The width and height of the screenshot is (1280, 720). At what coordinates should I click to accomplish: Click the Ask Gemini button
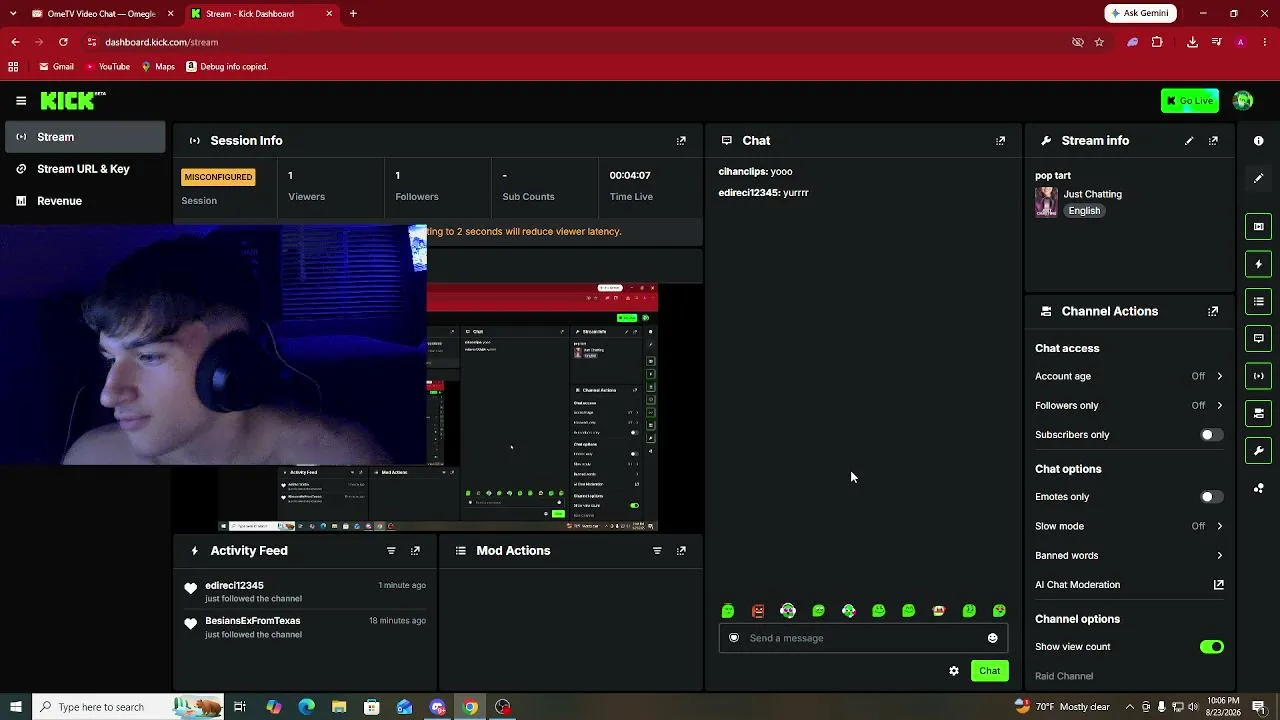(1140, 13)
